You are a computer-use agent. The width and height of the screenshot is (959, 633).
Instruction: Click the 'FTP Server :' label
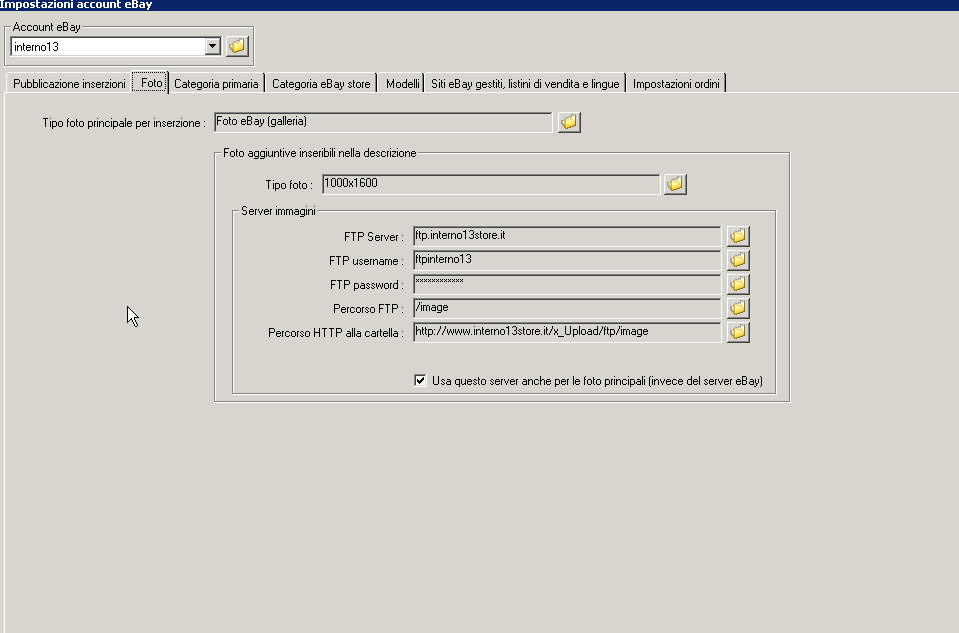374,237
